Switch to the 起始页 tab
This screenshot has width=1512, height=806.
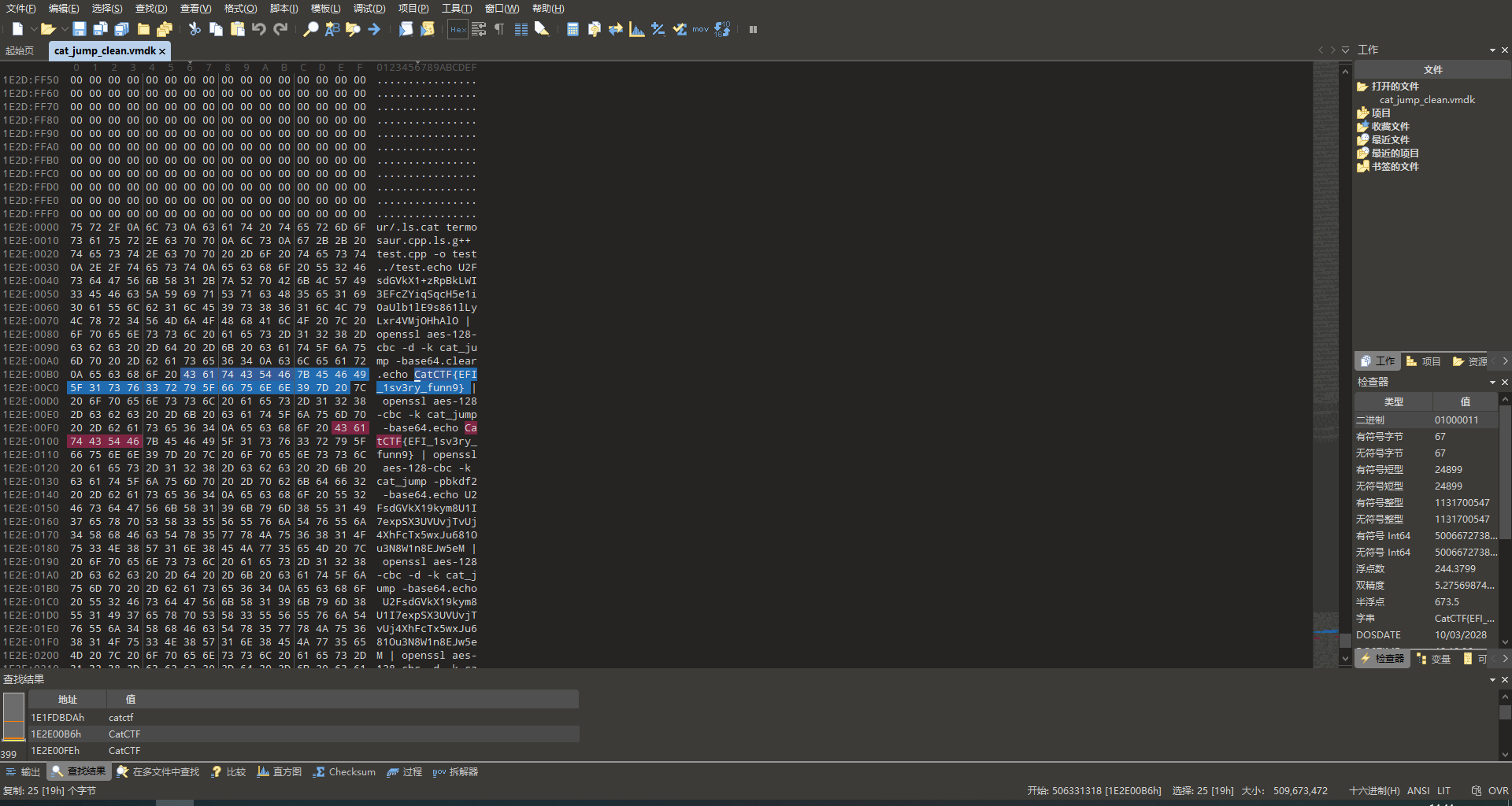click(20, 50)
